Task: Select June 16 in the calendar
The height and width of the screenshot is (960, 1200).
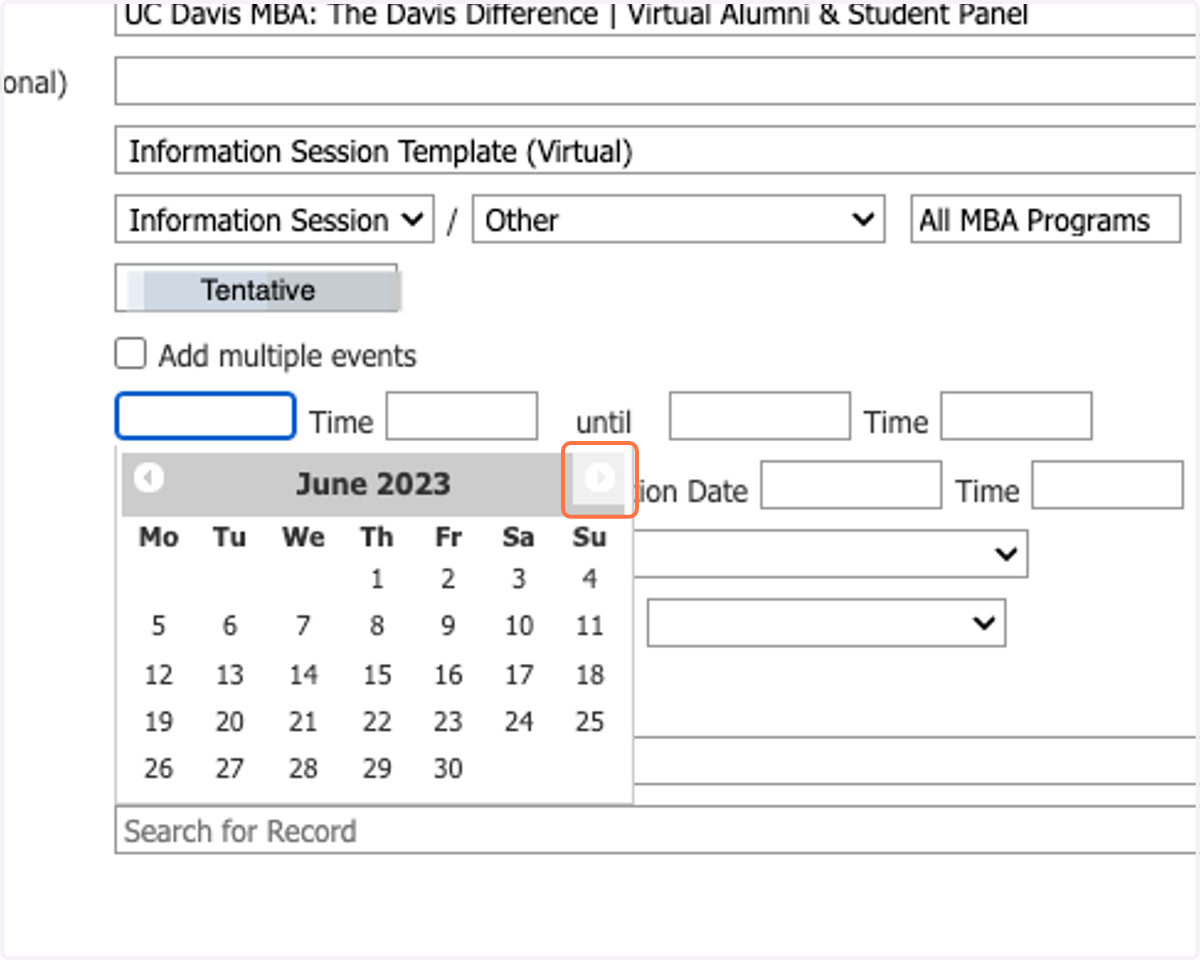Action: (448, 675)
